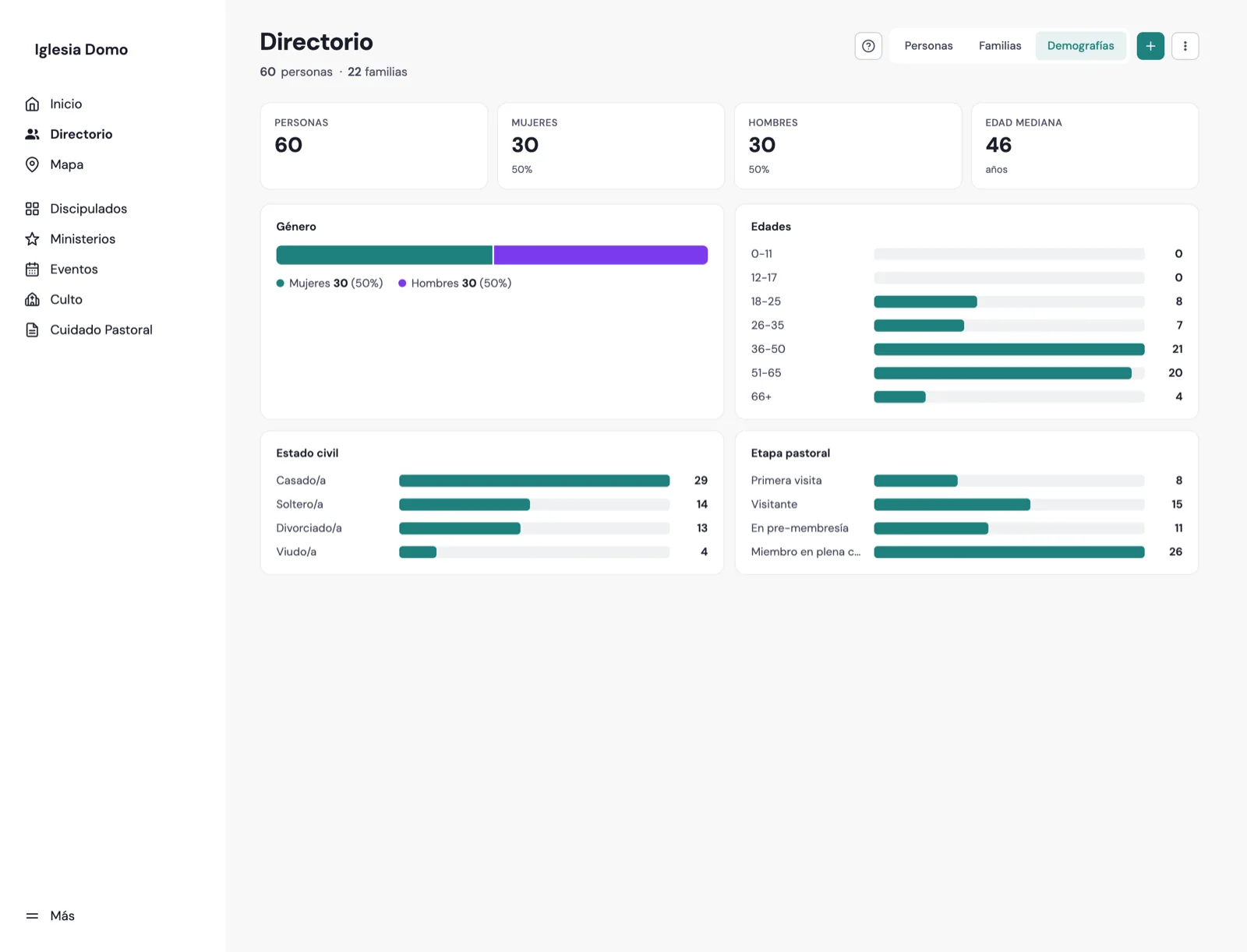Screen dimensions: 1247x952
Task: Click the Edad Mediana 46 card
Action: coord(1085,146)
